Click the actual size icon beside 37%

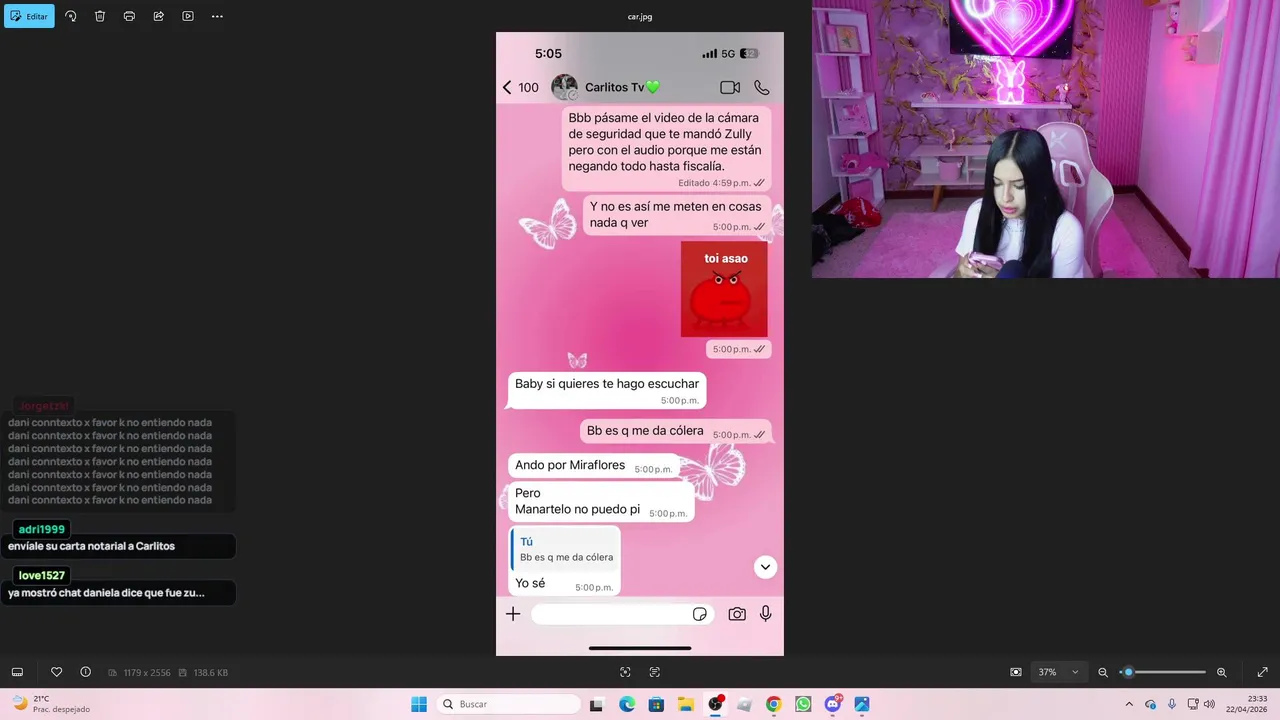(1016, 672)
